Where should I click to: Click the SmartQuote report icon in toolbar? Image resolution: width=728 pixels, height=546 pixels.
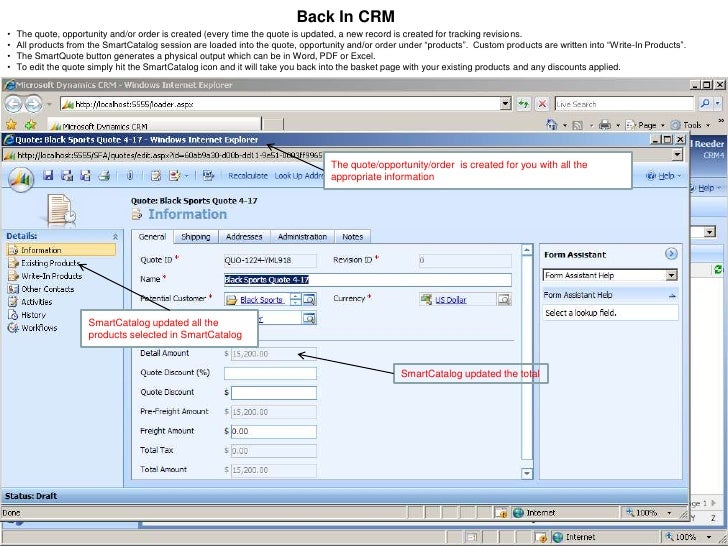208,176
